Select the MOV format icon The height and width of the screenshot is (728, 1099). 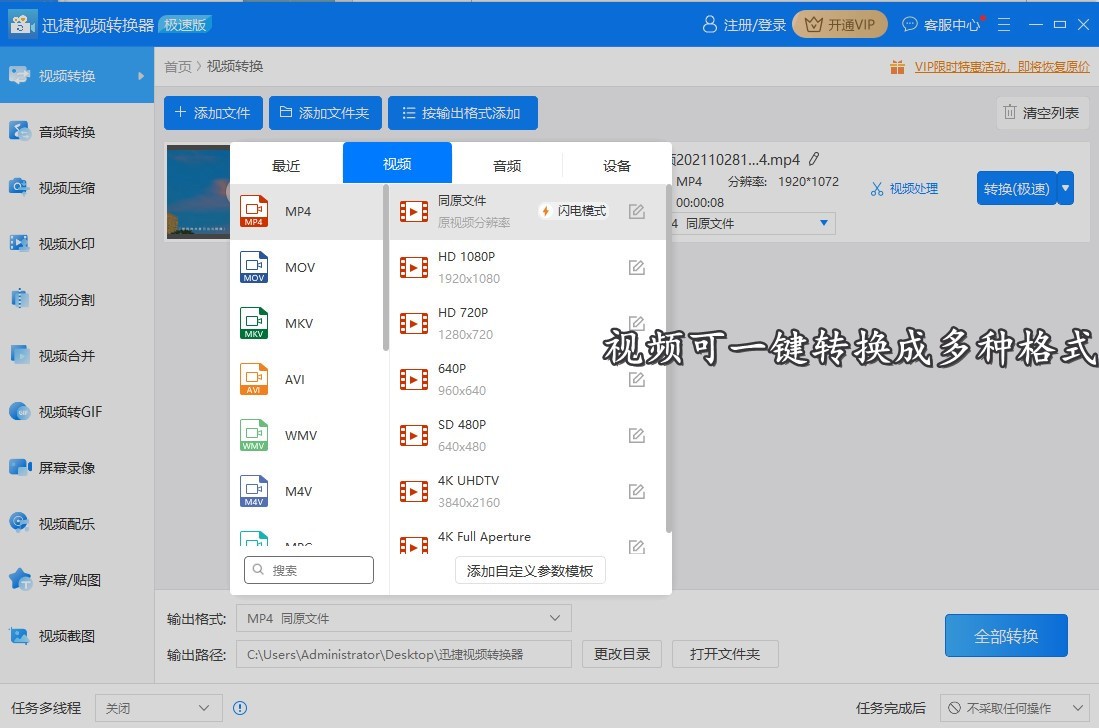pos(254,267)
